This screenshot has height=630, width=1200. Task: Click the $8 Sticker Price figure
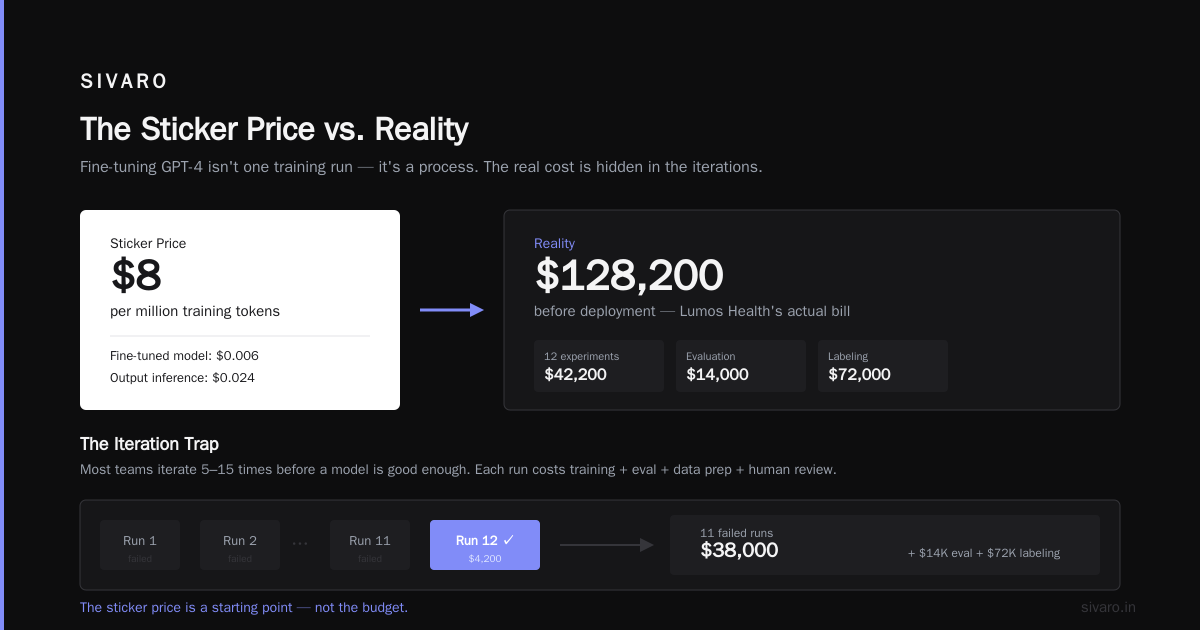pos(136,276)
